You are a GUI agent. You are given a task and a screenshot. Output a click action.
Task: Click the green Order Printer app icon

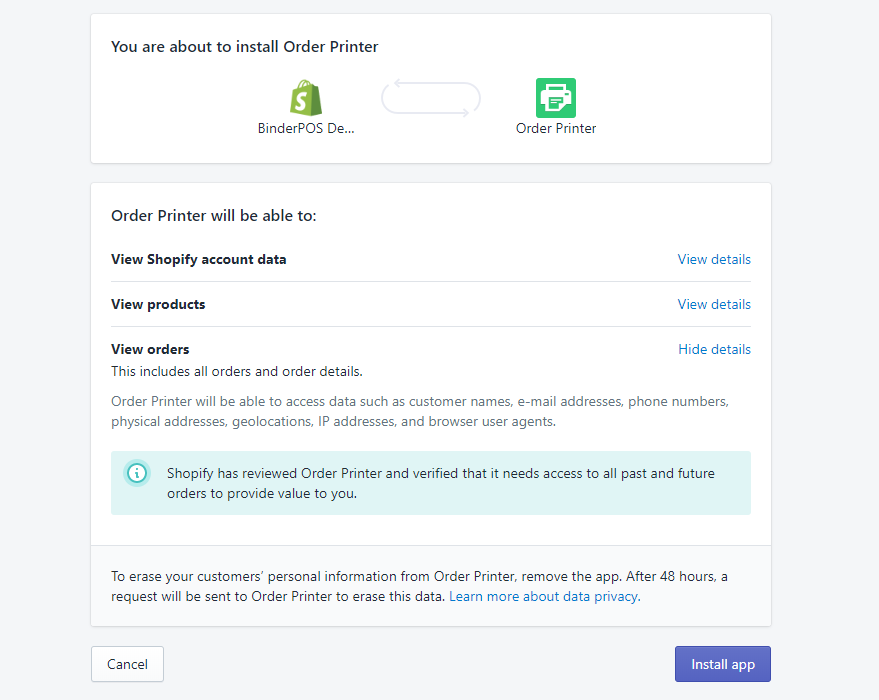(x=556, y=98)
